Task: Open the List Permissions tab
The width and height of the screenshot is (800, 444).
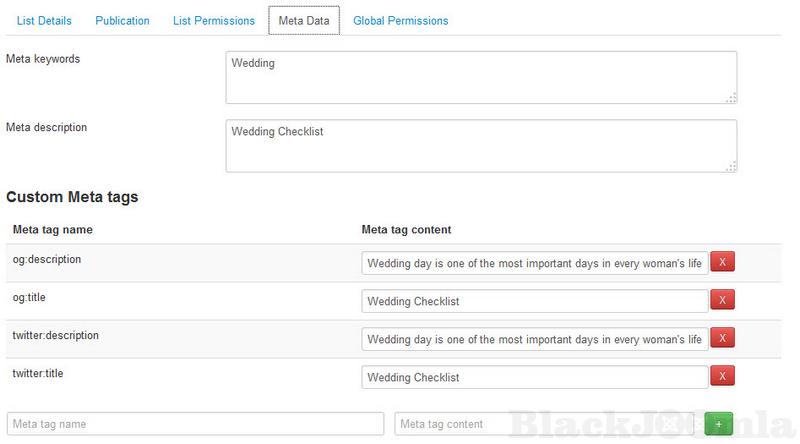Action: pos(213,20)
